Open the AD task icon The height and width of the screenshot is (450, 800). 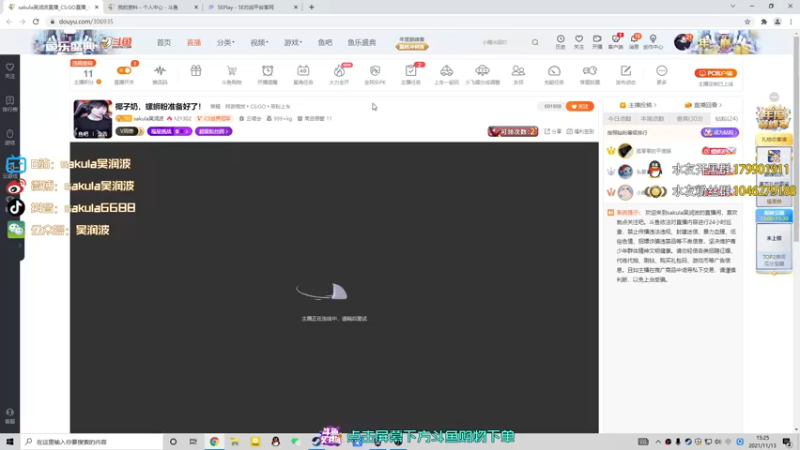(x=303, y=71)
